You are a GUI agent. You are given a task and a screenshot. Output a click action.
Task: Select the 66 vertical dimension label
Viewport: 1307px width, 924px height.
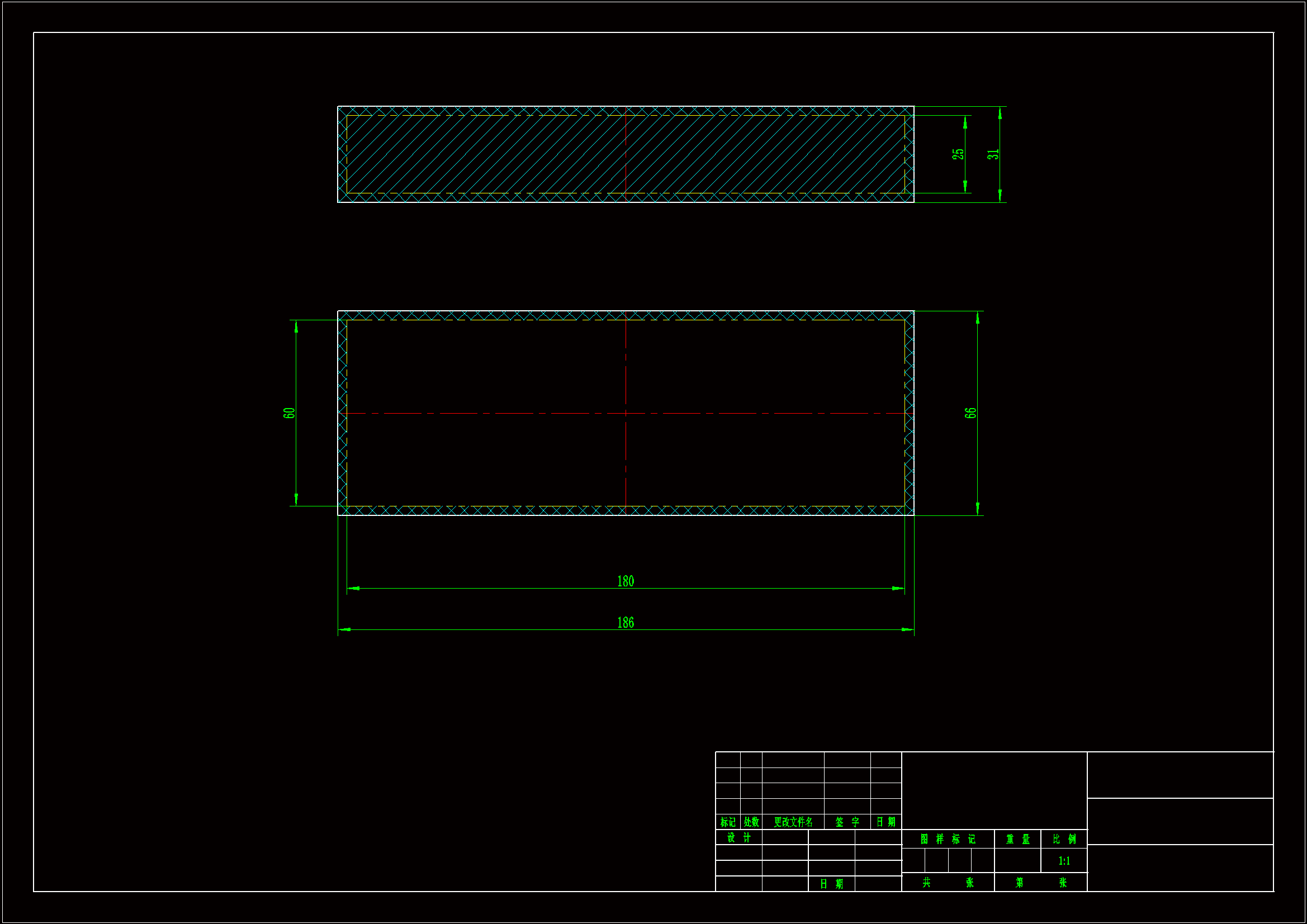click(x=970, y=413)
